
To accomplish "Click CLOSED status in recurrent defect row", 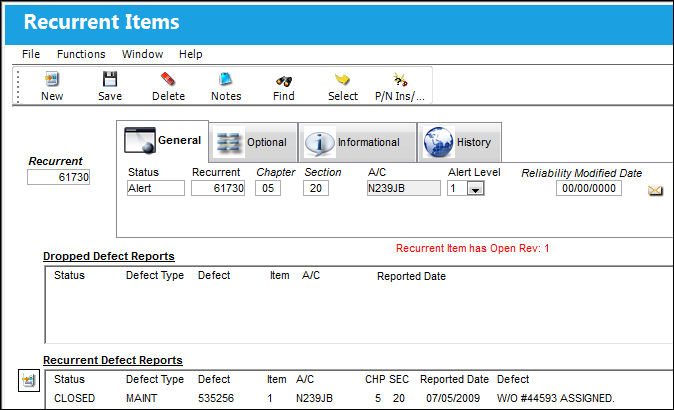I will tap(74, 398).
